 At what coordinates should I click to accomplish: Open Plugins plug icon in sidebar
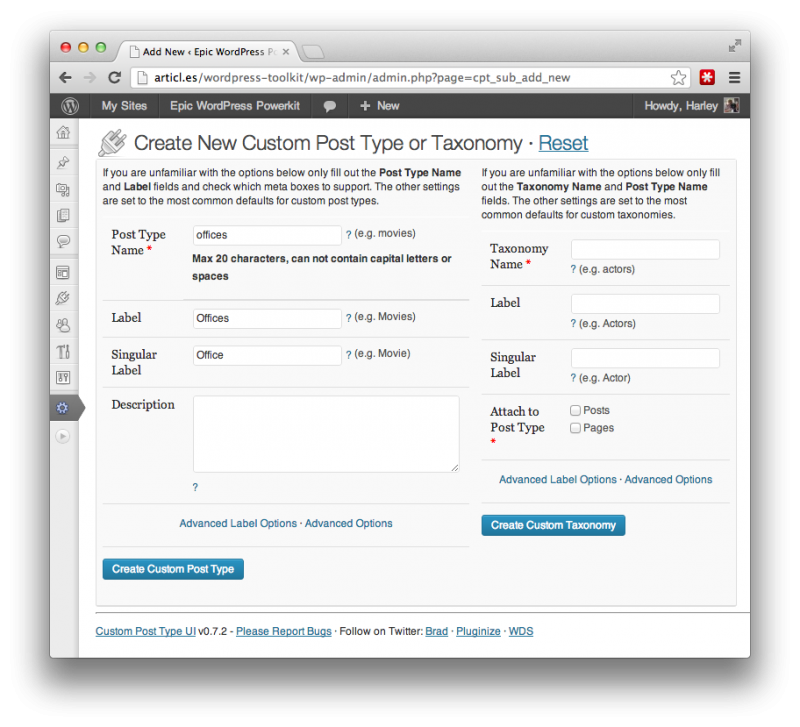(63, 298)
